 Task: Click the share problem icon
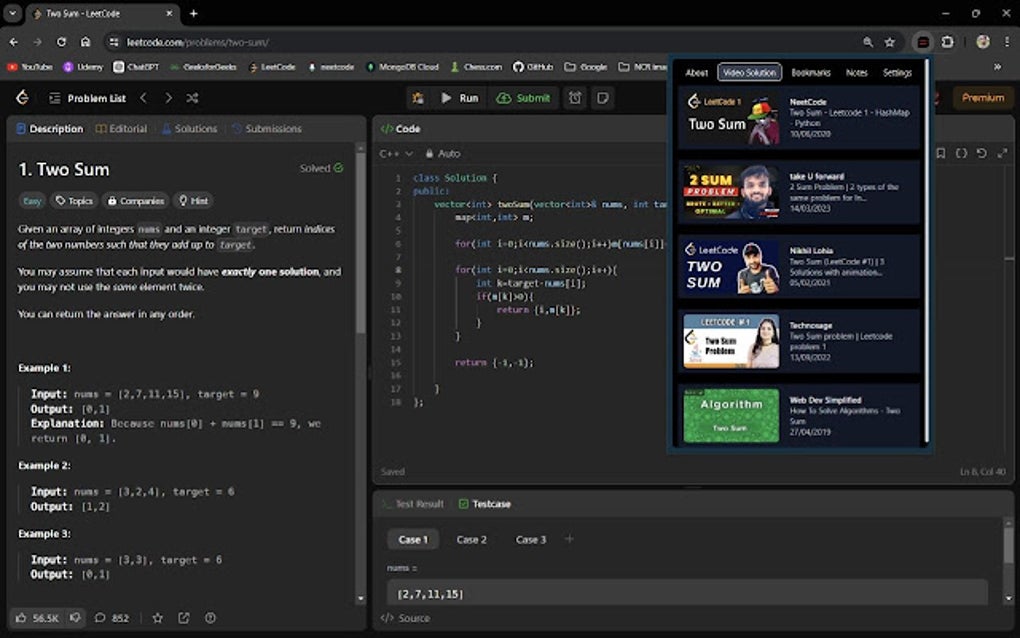point(184,618)
